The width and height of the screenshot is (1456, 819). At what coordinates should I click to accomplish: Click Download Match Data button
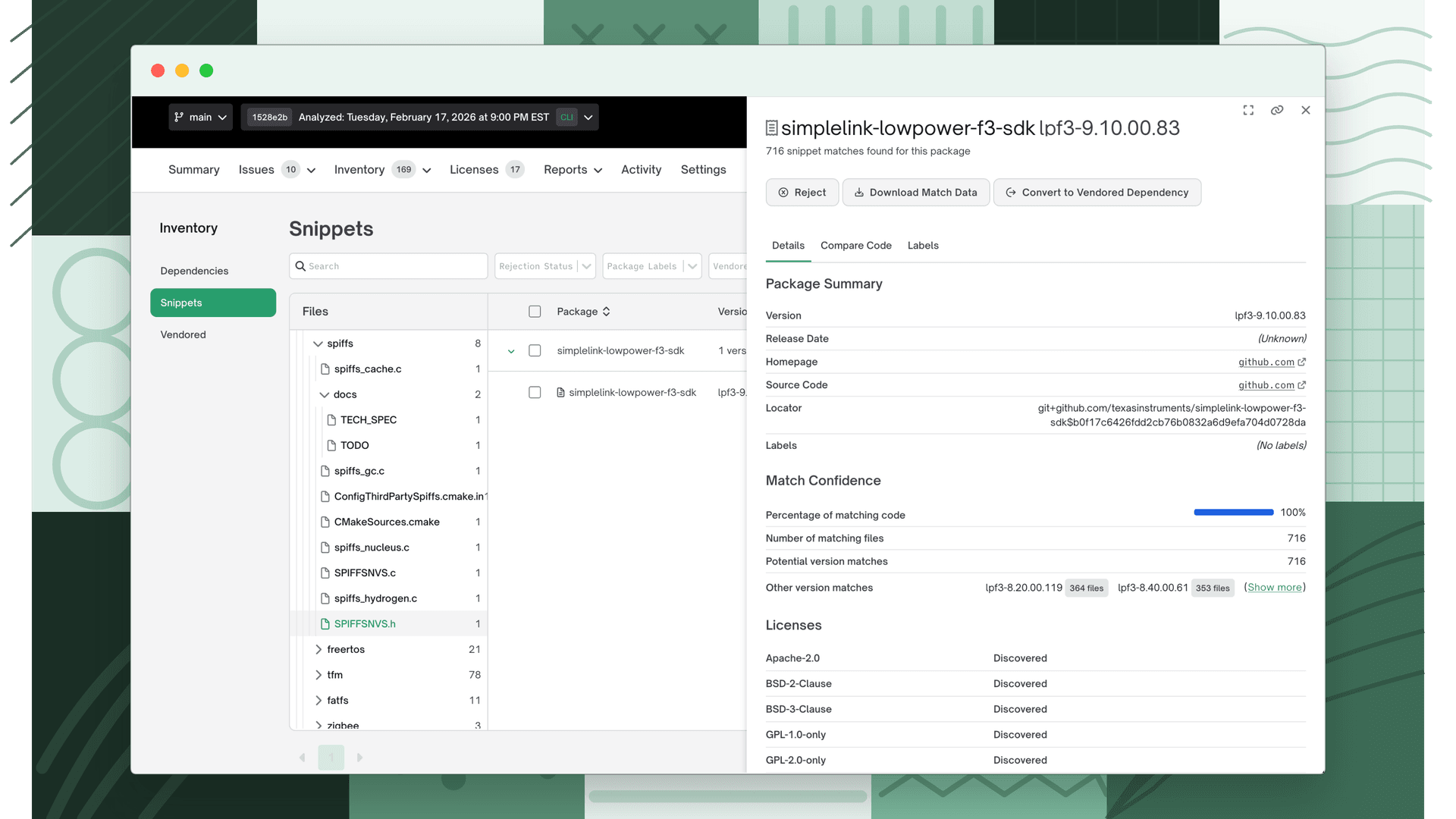pyautogui.click(x=916, y=193)
